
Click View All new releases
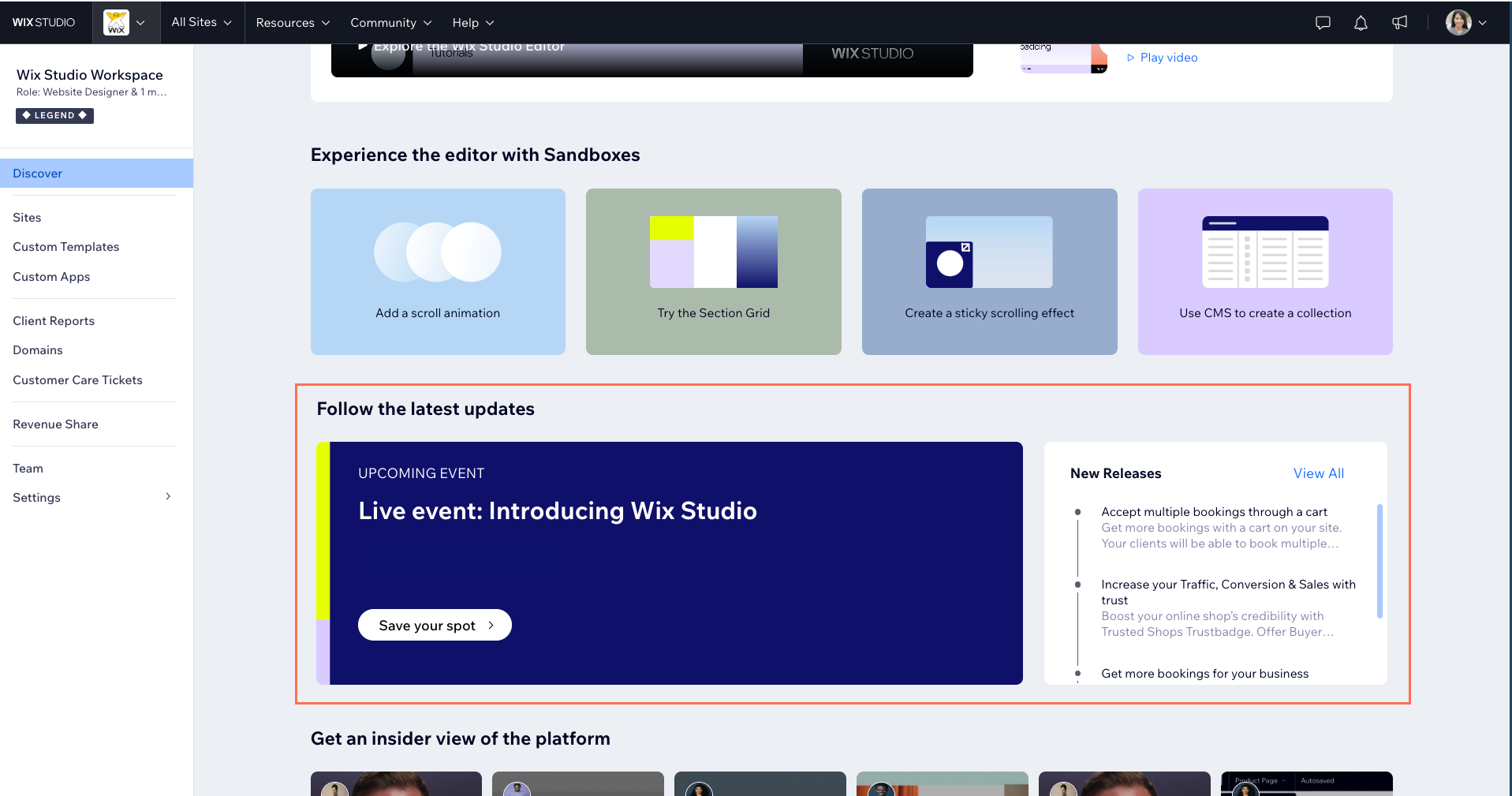[1319, 473]
